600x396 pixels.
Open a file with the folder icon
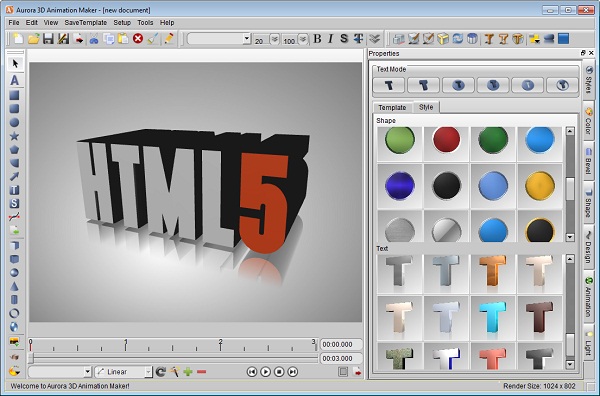point(33,39)
